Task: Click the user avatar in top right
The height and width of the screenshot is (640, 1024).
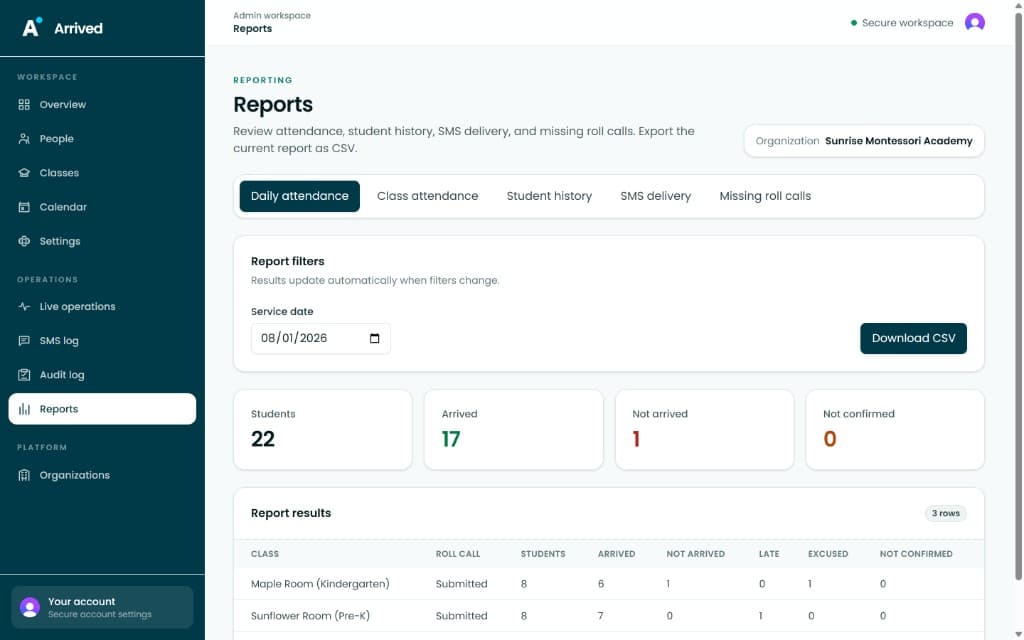Action: (x=974, y=22)
